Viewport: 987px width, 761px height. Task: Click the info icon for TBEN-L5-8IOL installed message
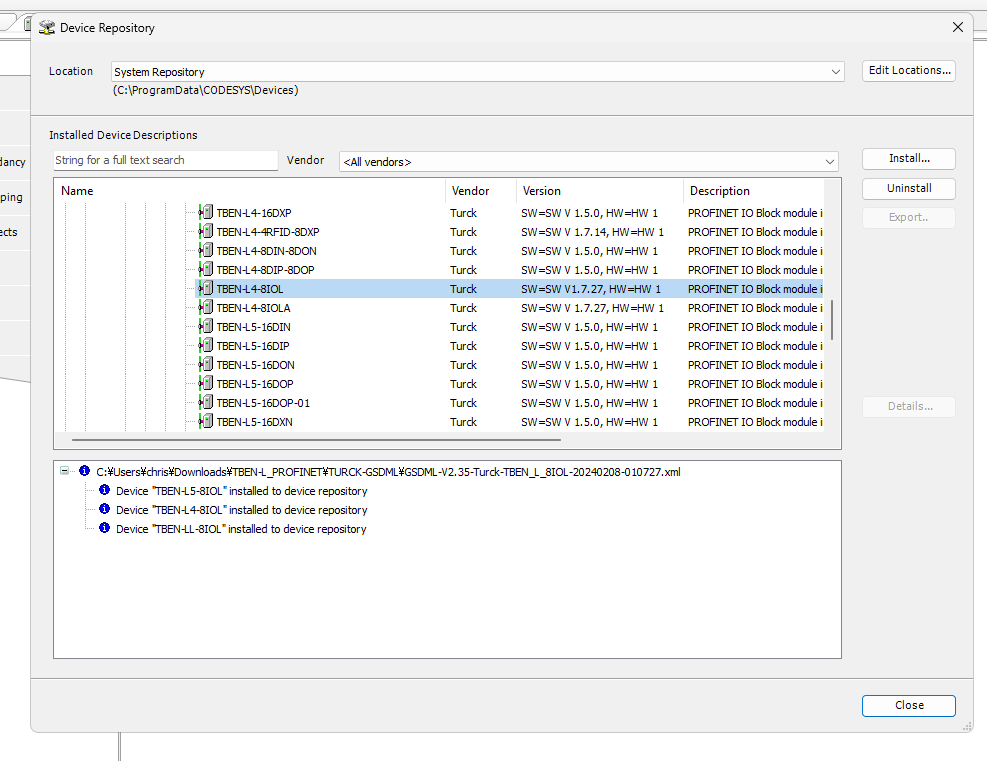104,490
